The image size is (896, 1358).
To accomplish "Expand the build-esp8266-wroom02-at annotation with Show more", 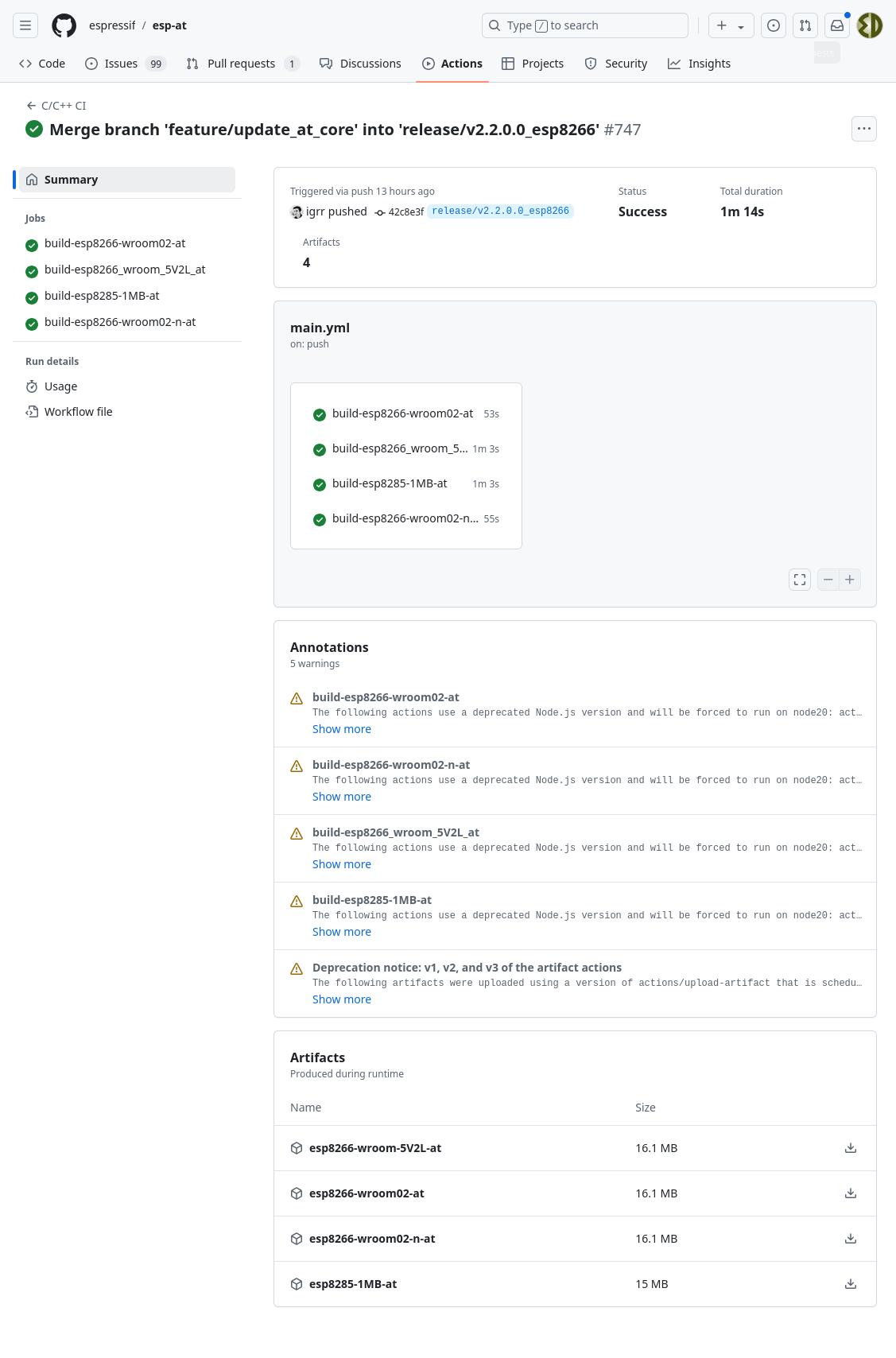I will pyautogui.click(x=342, y=729).
